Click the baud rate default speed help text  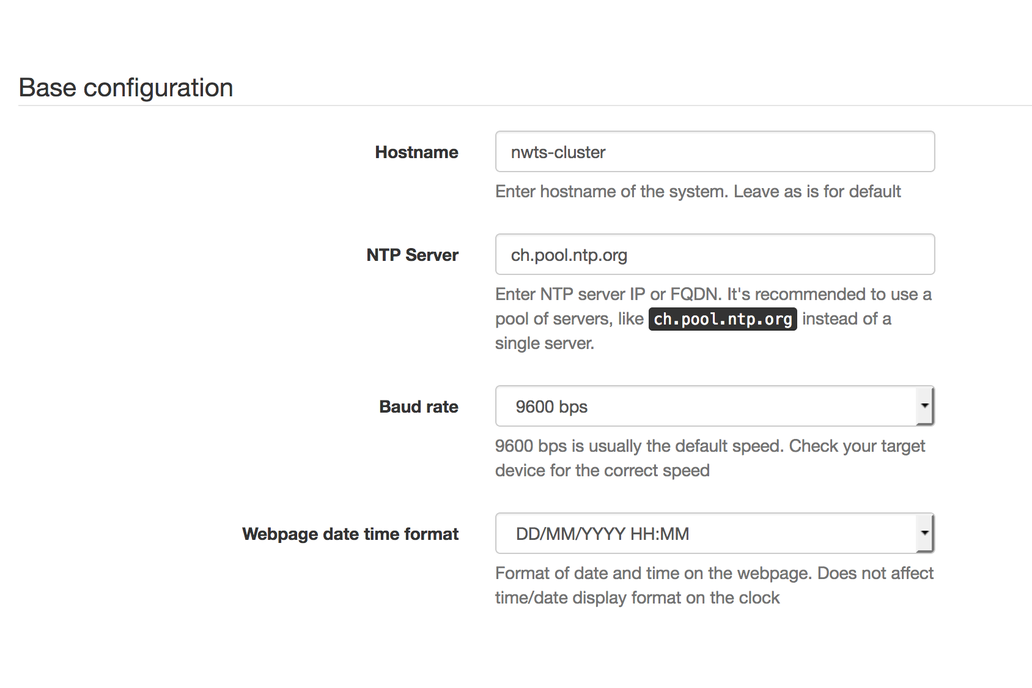point(710,446)
